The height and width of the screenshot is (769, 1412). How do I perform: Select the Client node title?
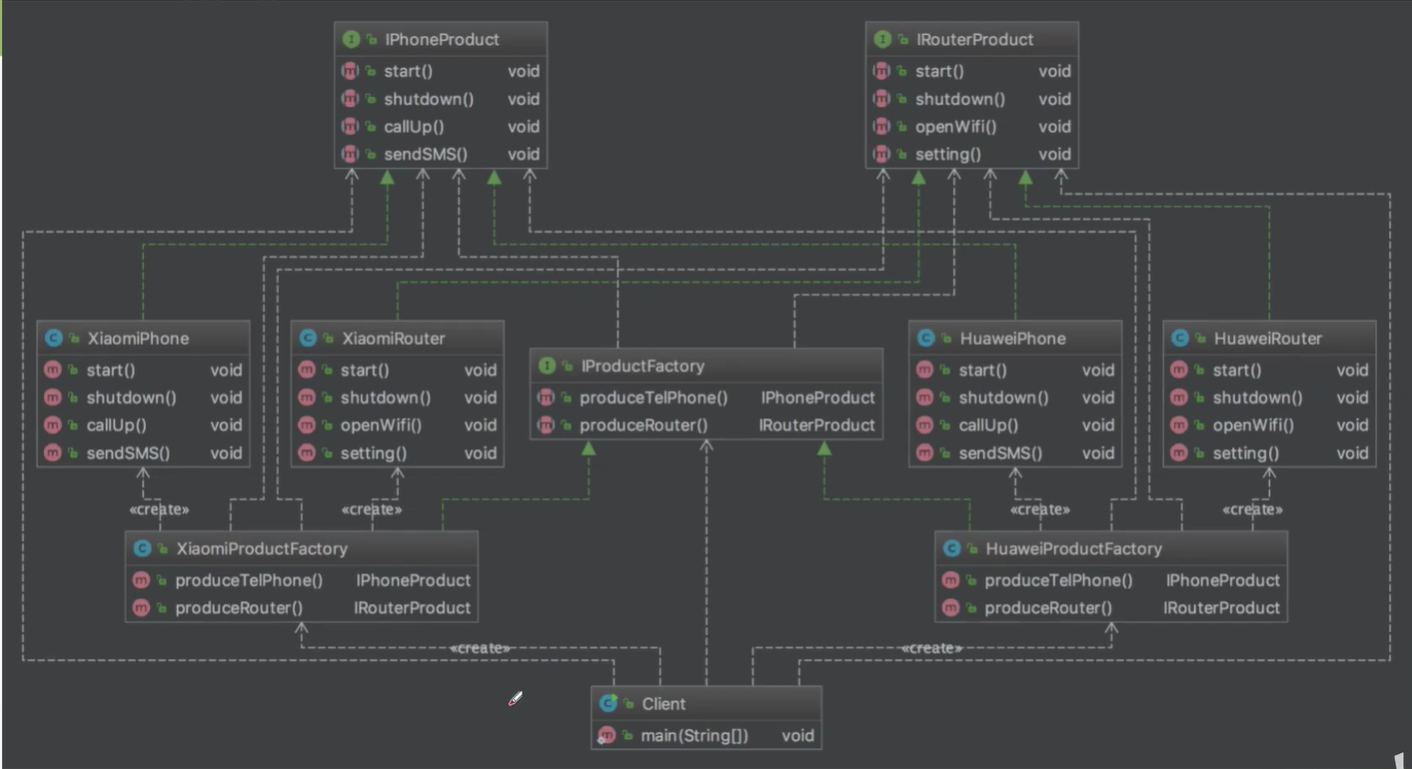664,704
